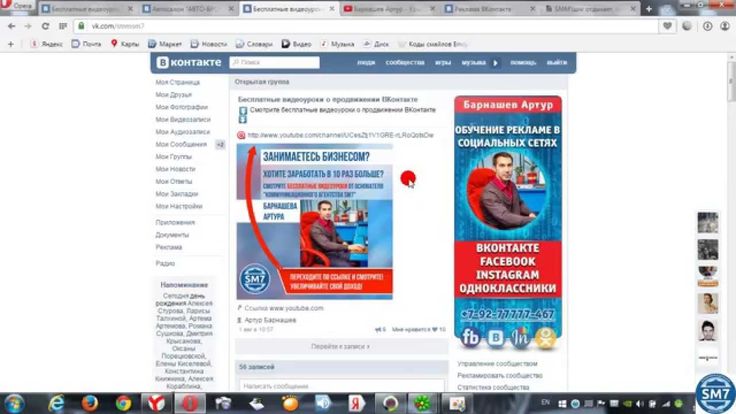
Task: Click the Написать сообщение field
Action: (x=341, y=386)
